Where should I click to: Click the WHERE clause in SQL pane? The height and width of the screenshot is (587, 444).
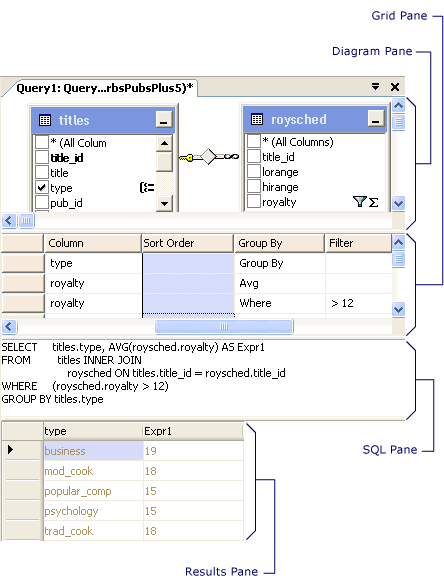[85, 386]
